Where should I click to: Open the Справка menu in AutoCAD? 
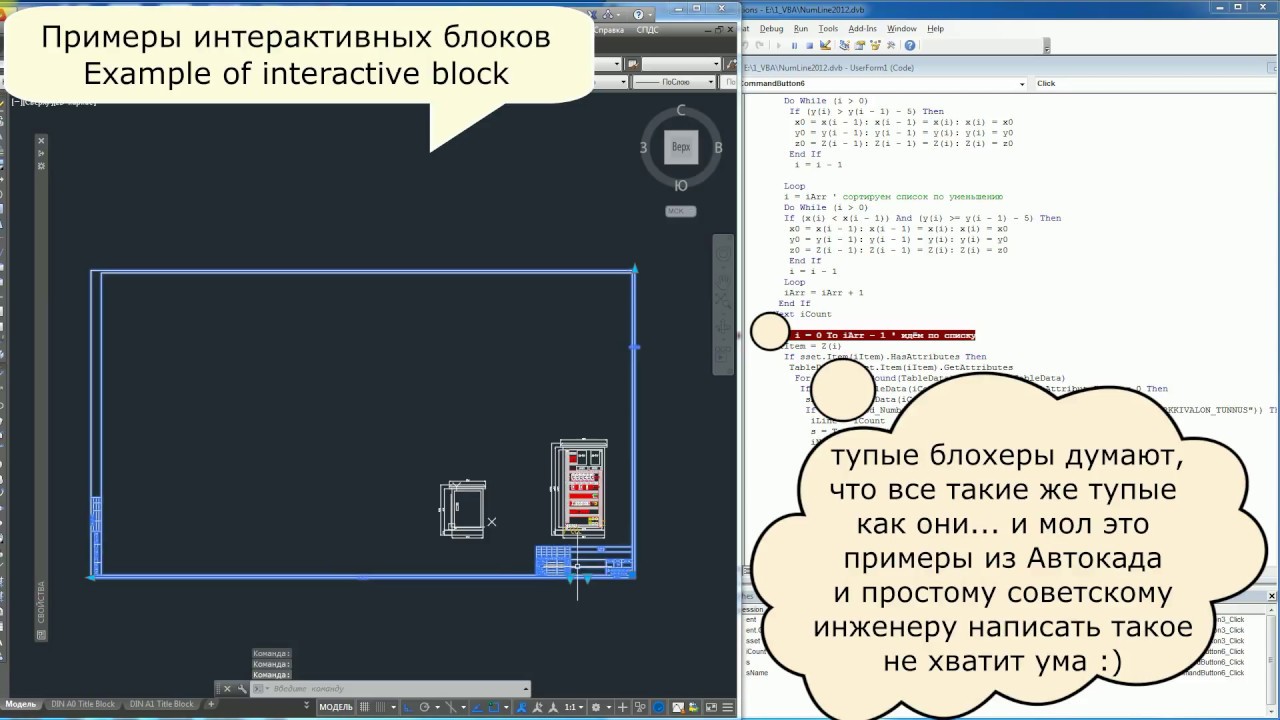[x=609, y=30]
